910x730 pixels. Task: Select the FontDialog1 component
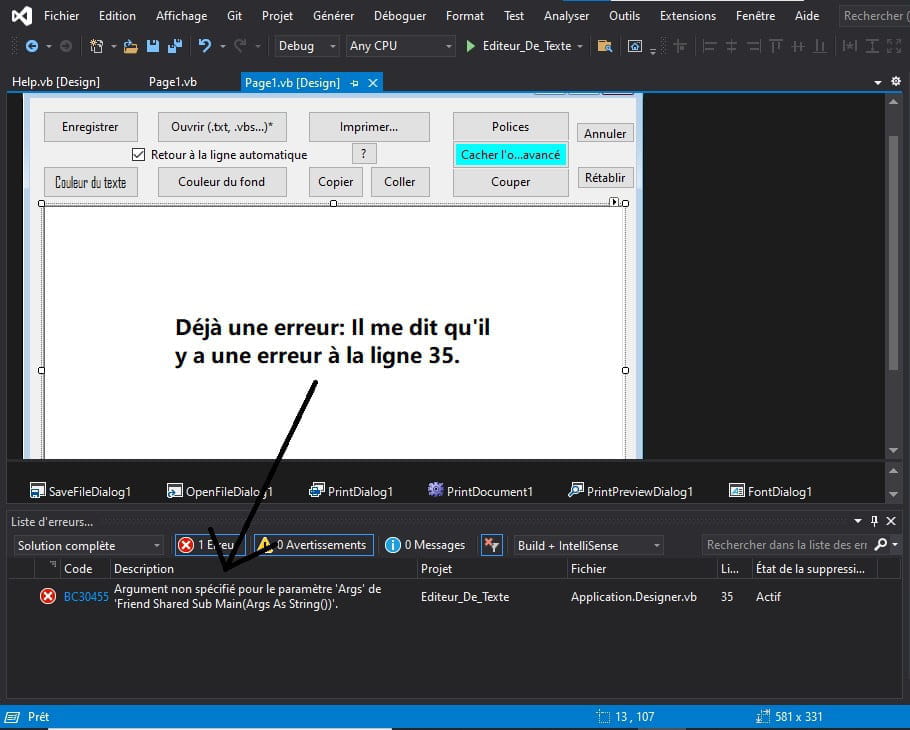tap(770, 491)
